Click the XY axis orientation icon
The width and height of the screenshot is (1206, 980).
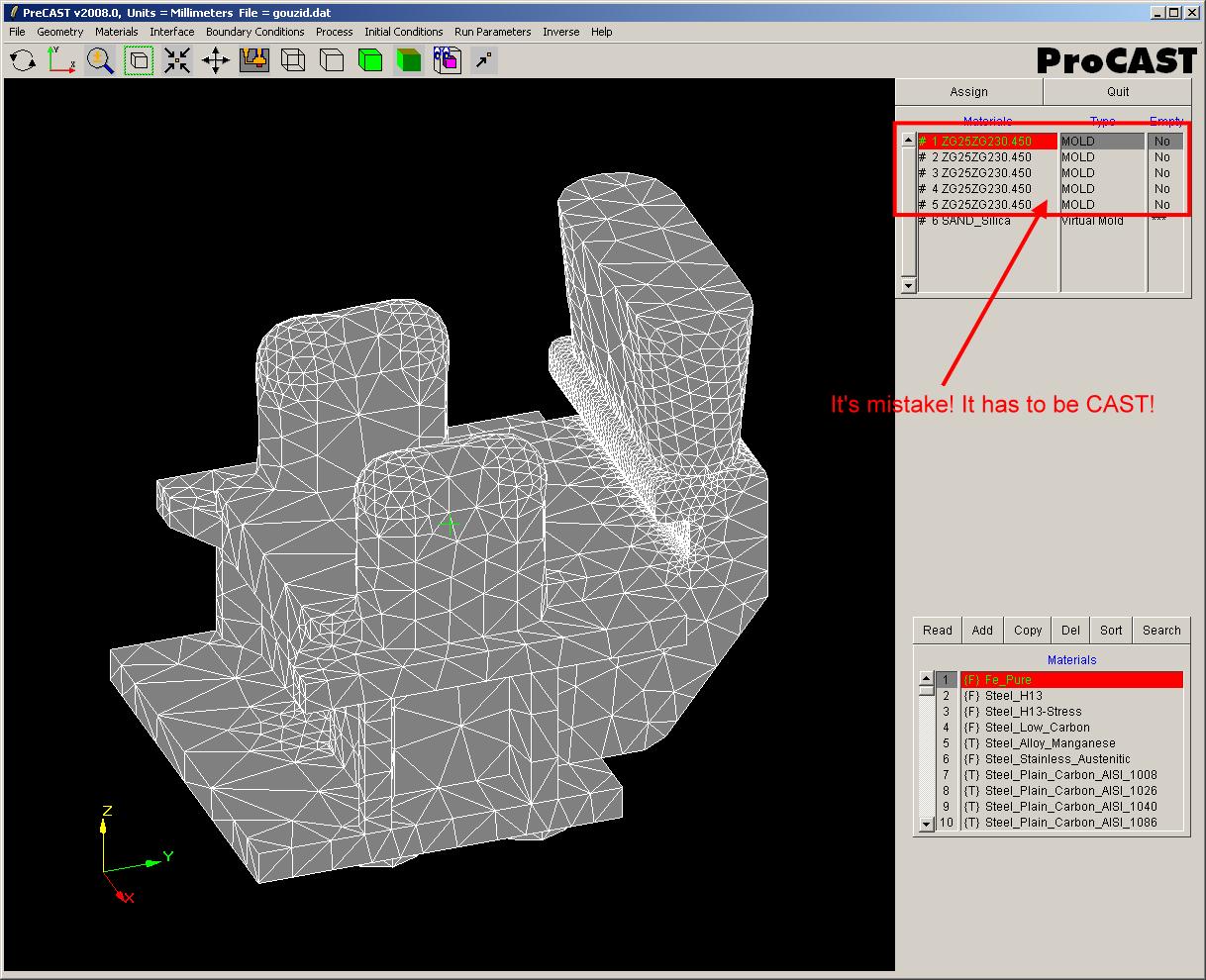[61, 61]
